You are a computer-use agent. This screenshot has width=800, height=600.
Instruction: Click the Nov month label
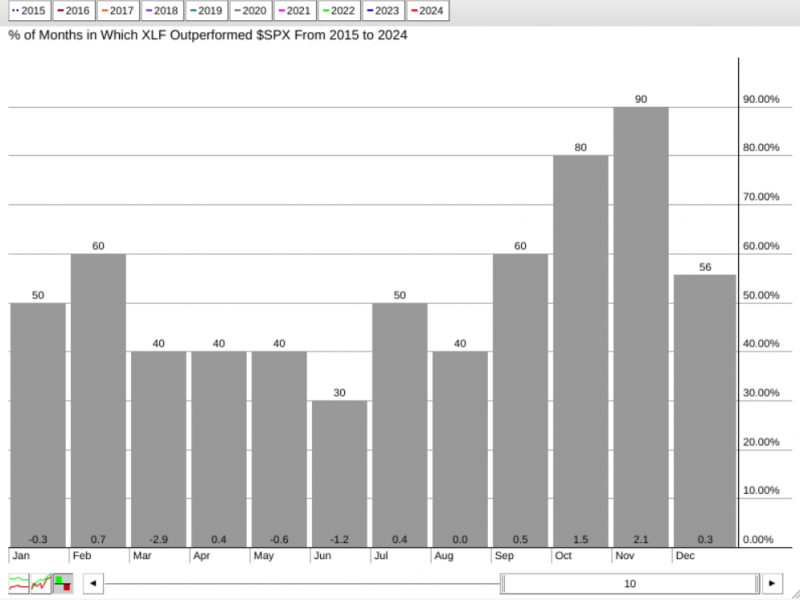(x=624, y=556)
